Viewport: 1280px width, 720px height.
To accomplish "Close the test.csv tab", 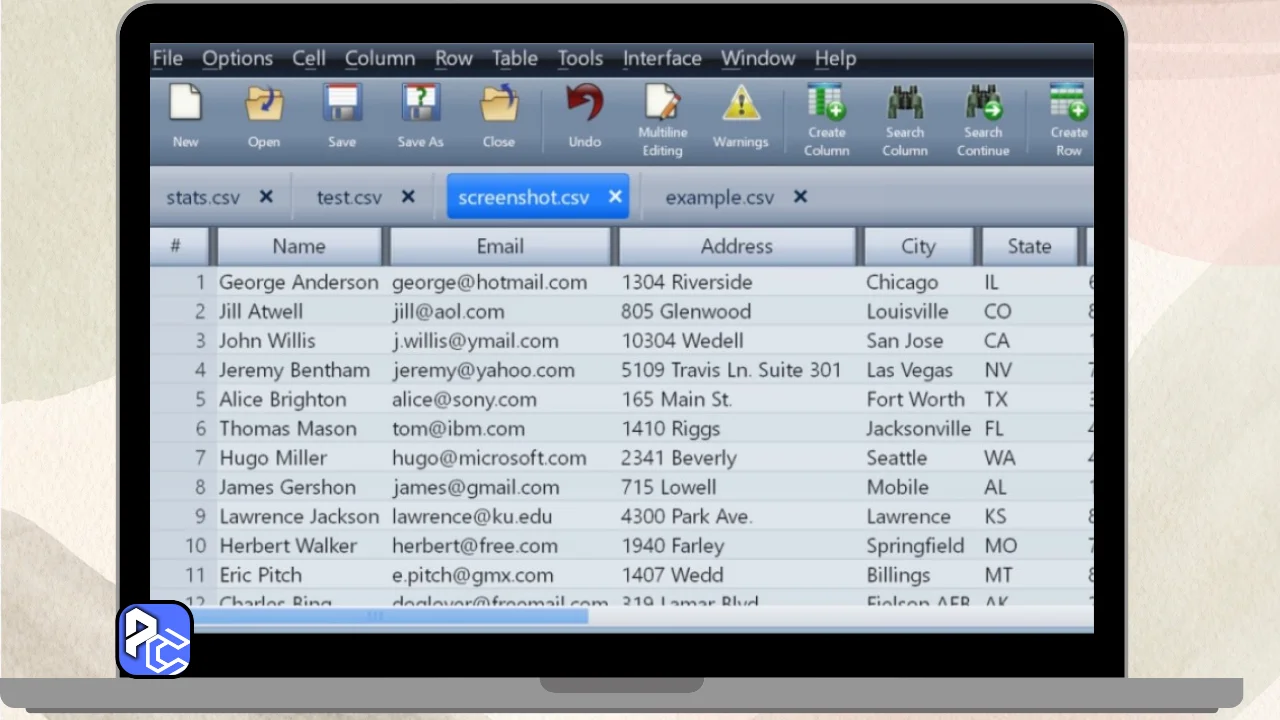I will [408, 197].
